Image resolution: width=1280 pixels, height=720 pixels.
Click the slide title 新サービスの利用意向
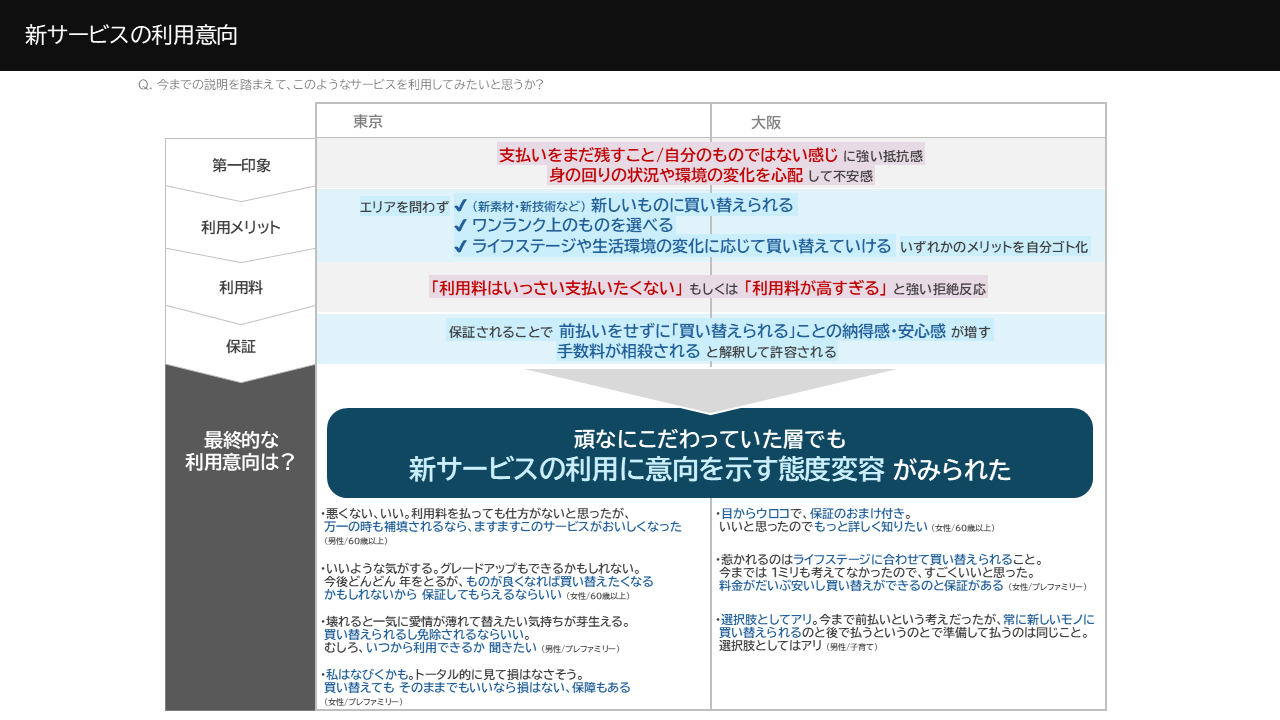(131, 35)
